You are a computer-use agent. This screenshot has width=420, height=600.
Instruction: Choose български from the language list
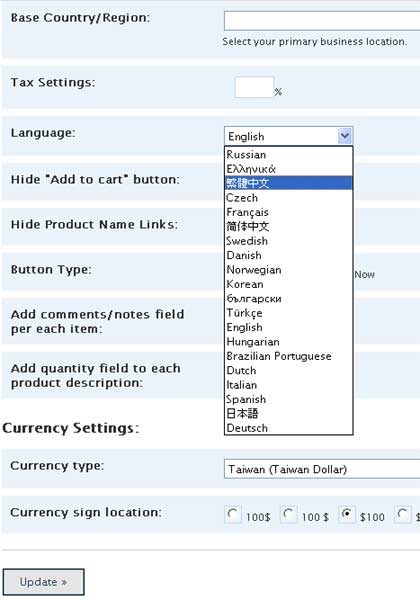pos(288,298)
